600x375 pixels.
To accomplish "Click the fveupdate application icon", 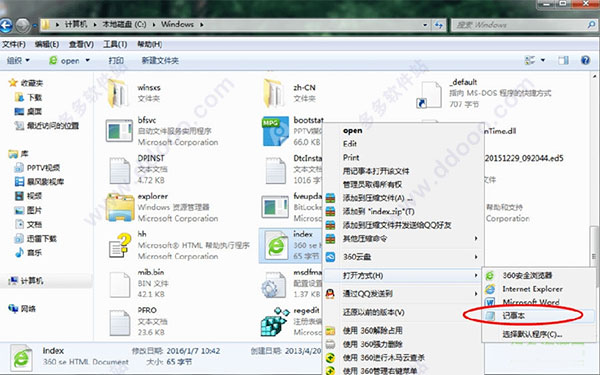I will [275, 207].
